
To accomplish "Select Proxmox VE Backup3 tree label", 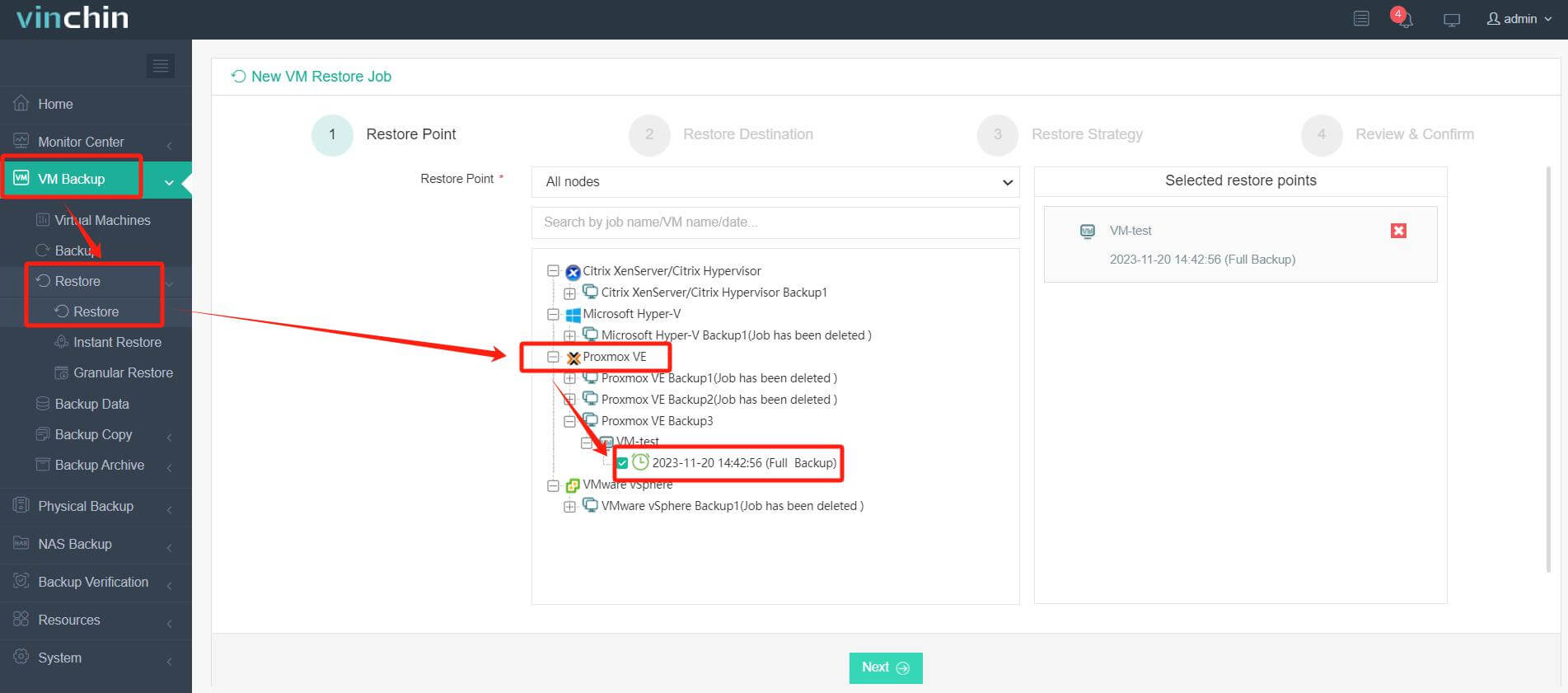I will (657, 421).
